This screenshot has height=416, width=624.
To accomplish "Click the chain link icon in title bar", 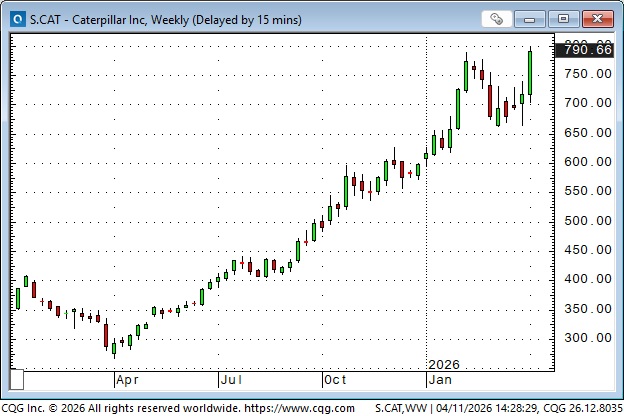I will (496, 18).
